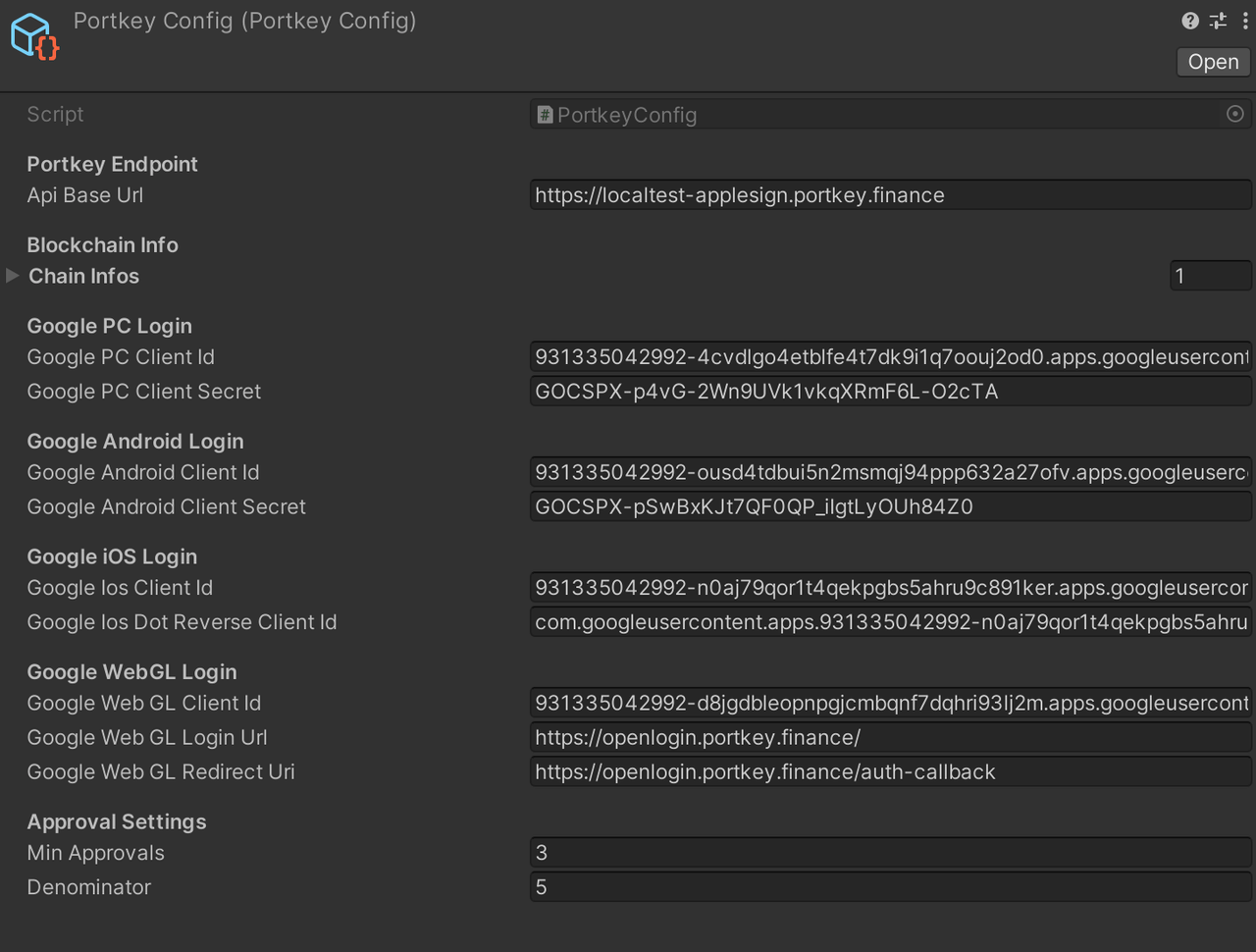Image resolution: width=1256 pixels, height=952 pixels.
Task: Click the Portkey Endpoint section header
Action: click(112, 164)
